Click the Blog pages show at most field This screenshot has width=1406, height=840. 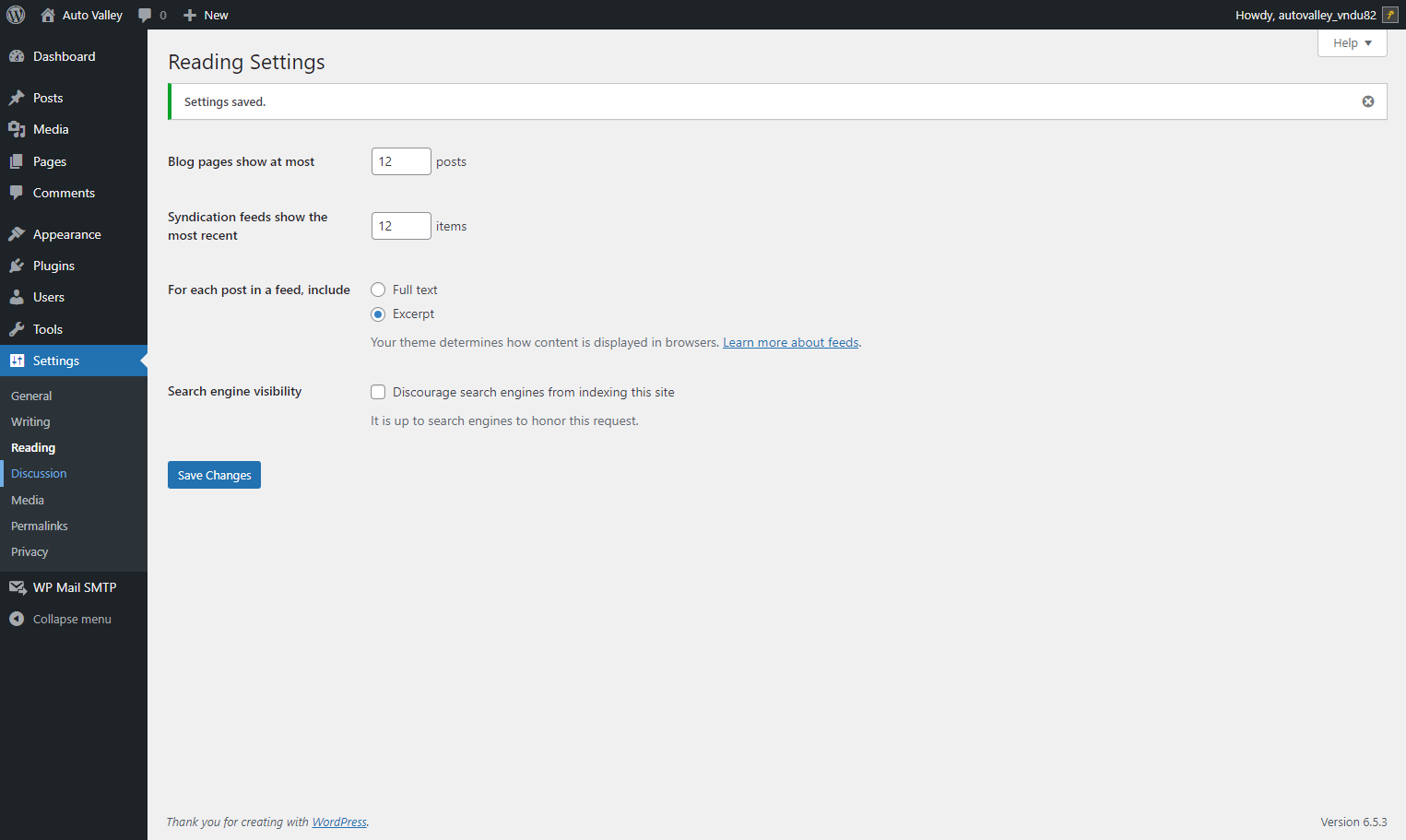click(x=401, y=161)
